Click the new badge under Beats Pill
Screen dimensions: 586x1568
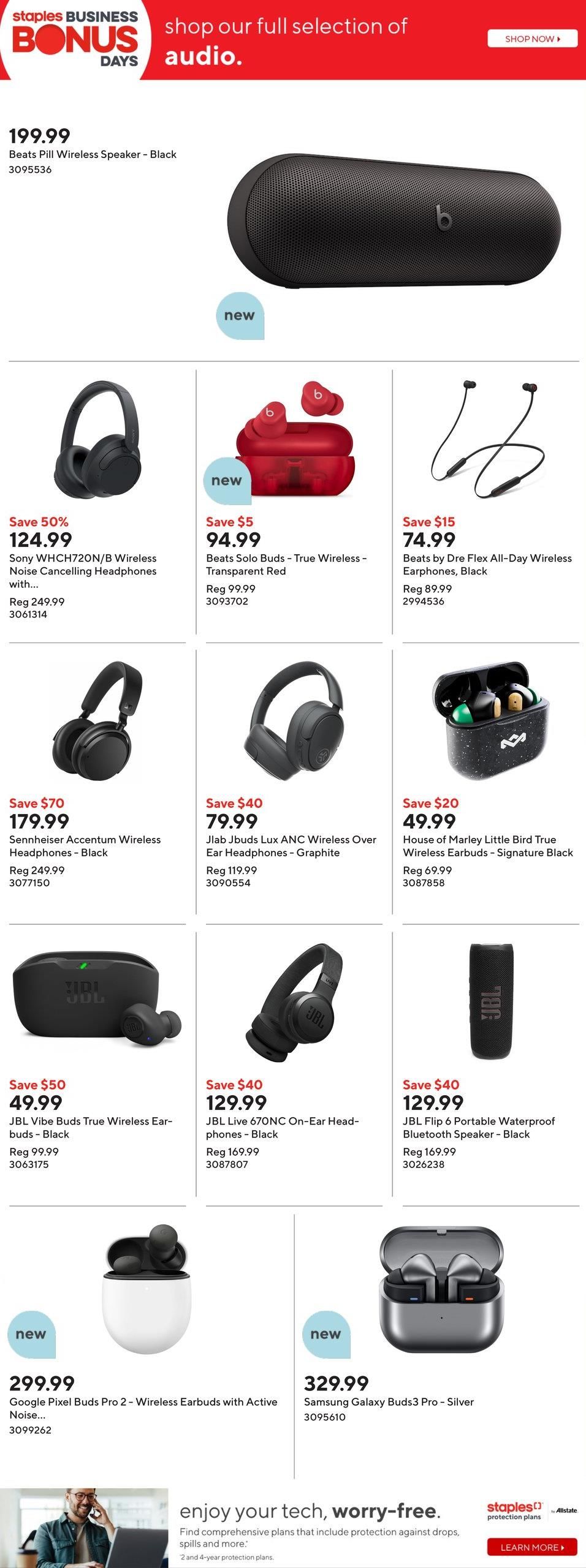(x=240, y=315)
